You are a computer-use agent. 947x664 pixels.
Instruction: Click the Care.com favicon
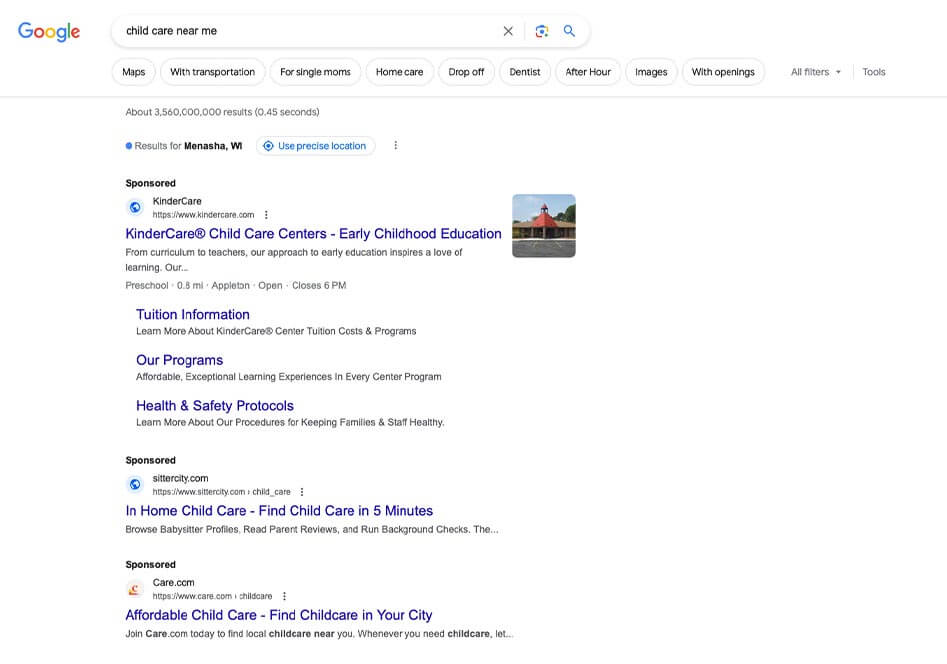[x=135, y=589]
